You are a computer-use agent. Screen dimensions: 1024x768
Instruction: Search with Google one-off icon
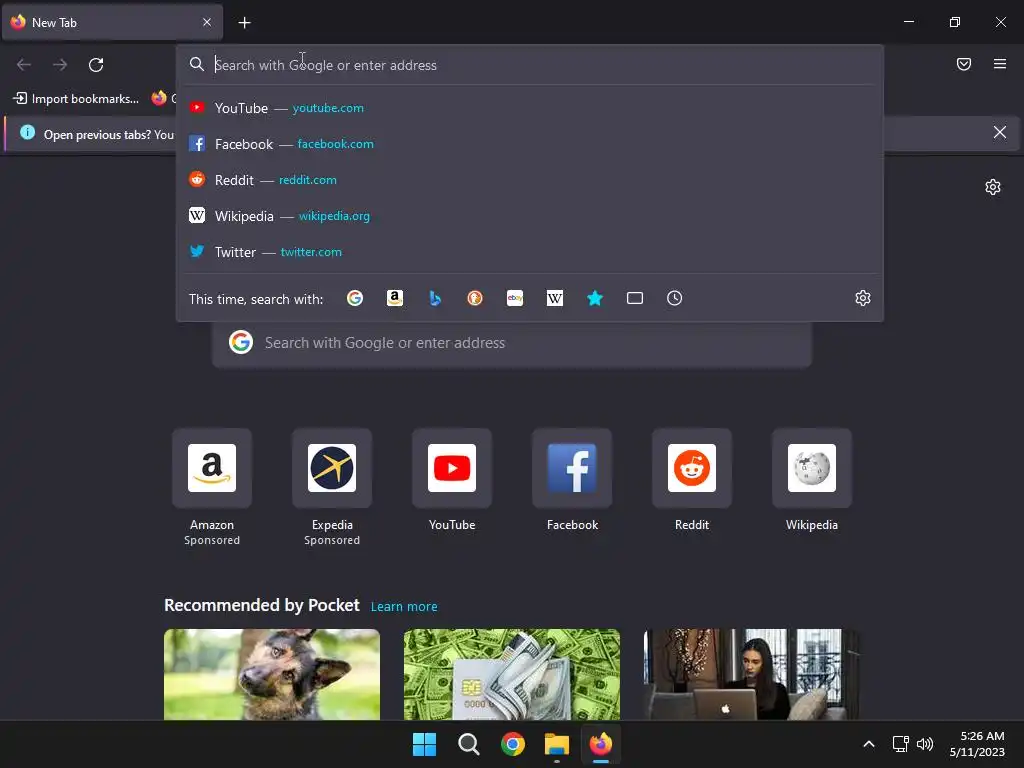355,298
